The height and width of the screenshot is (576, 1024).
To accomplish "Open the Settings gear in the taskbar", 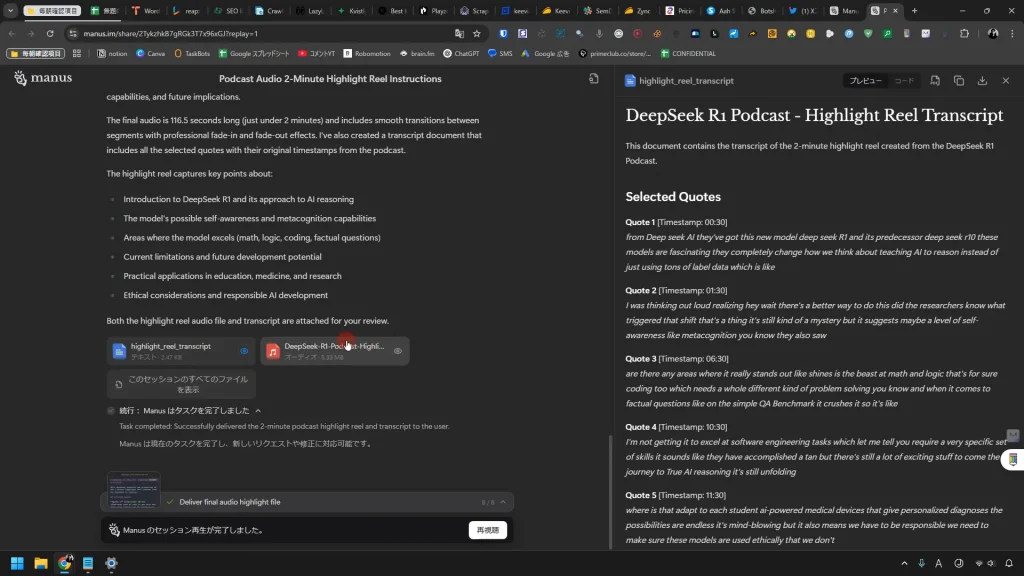I will 111,563.
